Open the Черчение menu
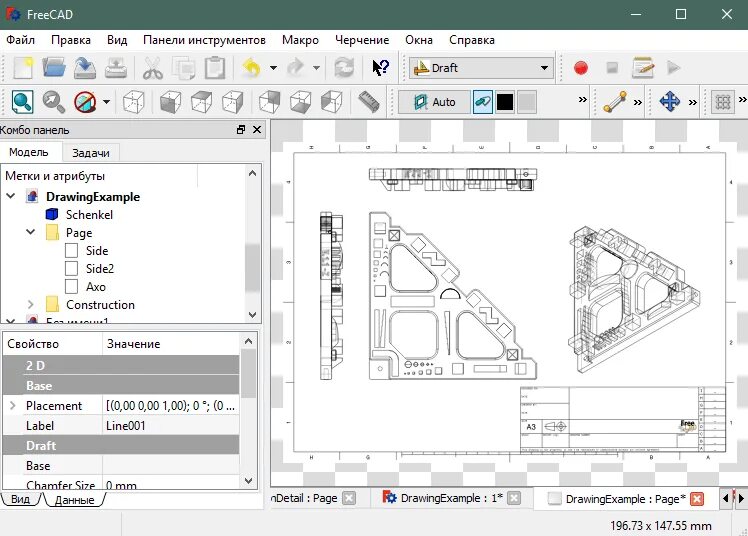 click(x=362, y=40)
